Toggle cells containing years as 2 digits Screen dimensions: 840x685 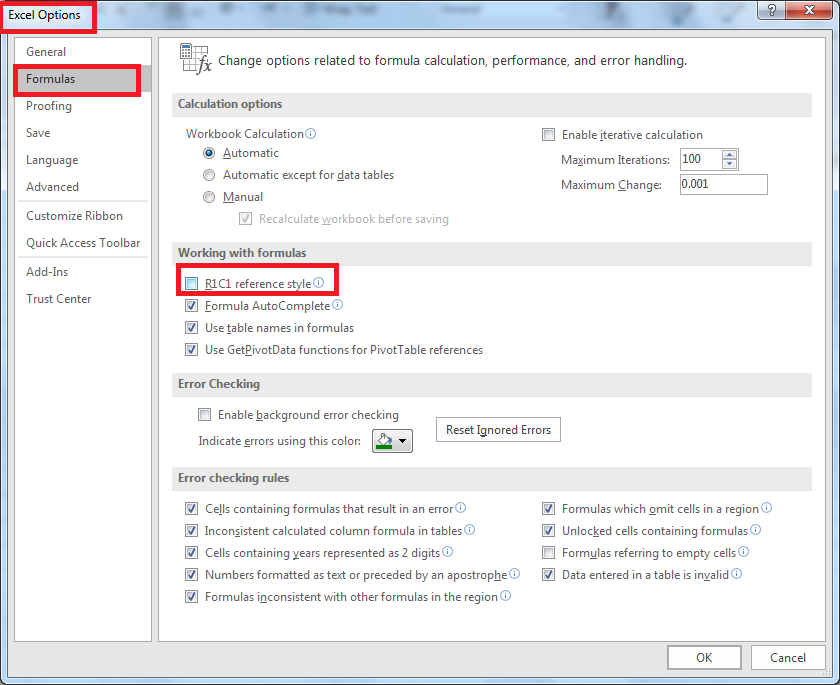coord(191,553)
